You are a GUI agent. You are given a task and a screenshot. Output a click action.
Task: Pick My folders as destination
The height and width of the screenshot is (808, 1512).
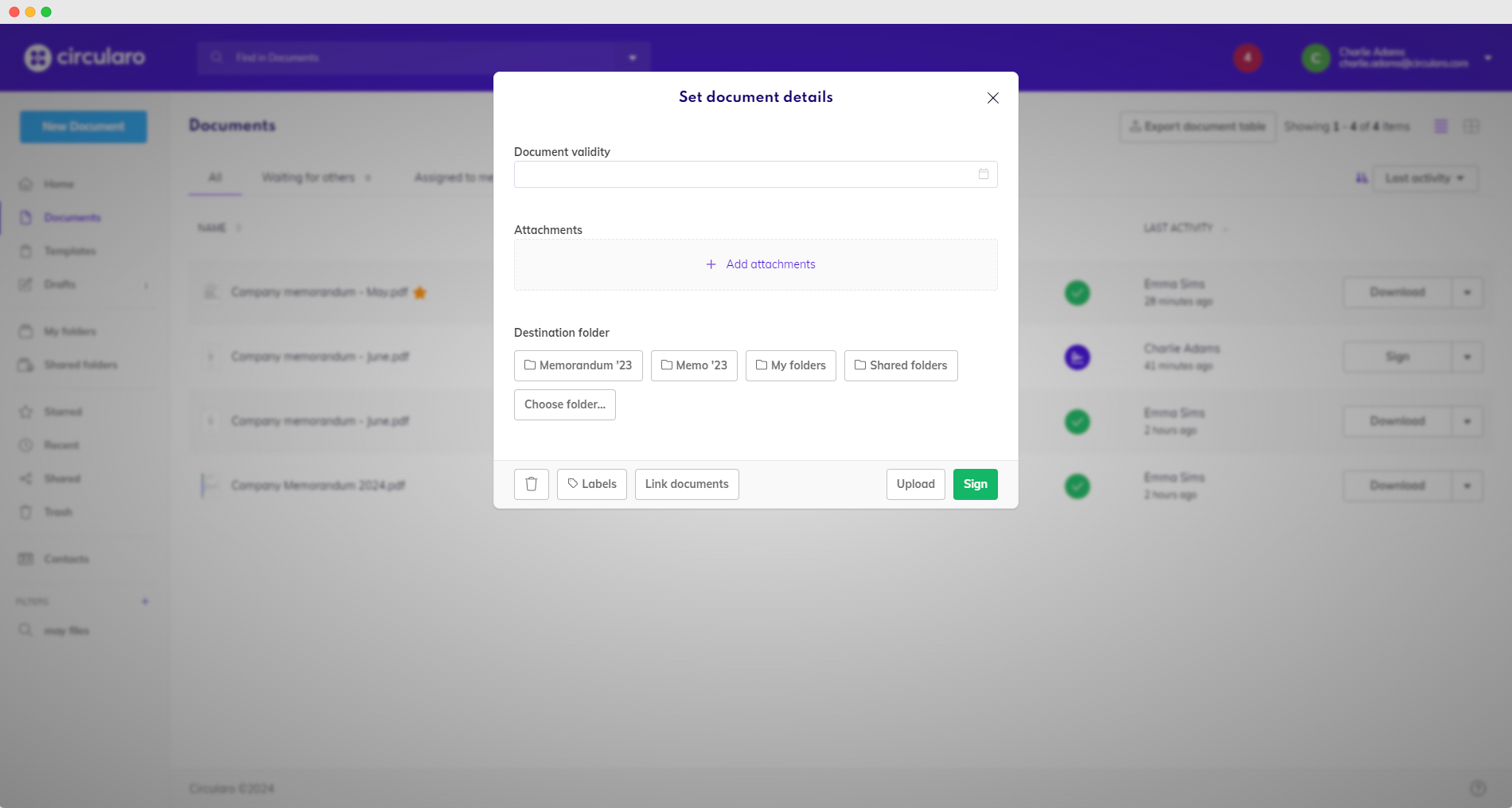click(x=791, y=365)
